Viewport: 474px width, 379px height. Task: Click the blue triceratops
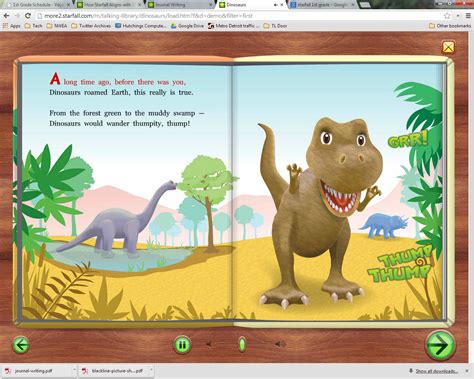(x=384, y=227)
